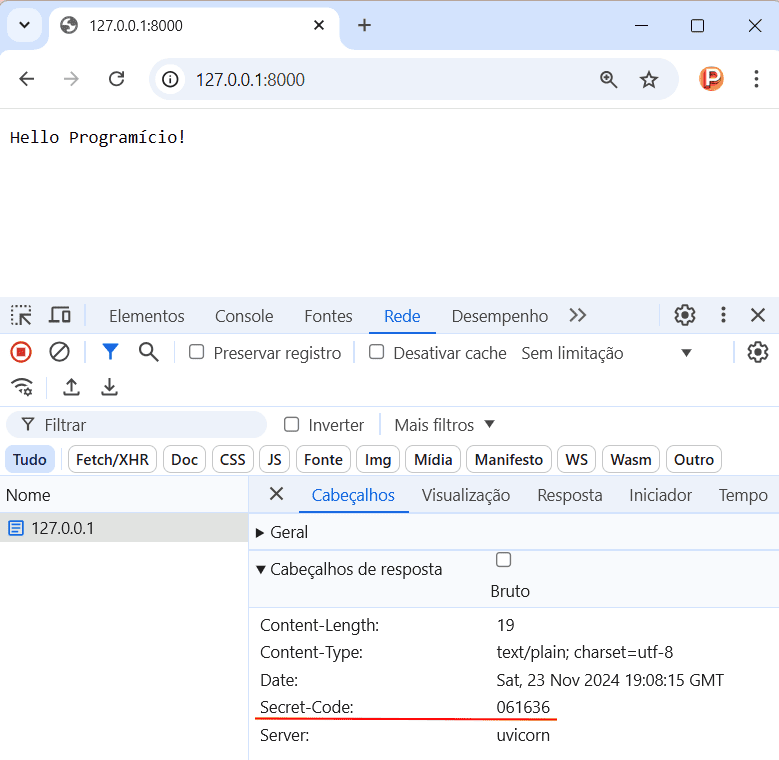Open the zoom magnifier in address bar
This screenshot has width=779, height=760.
[608, 79]
